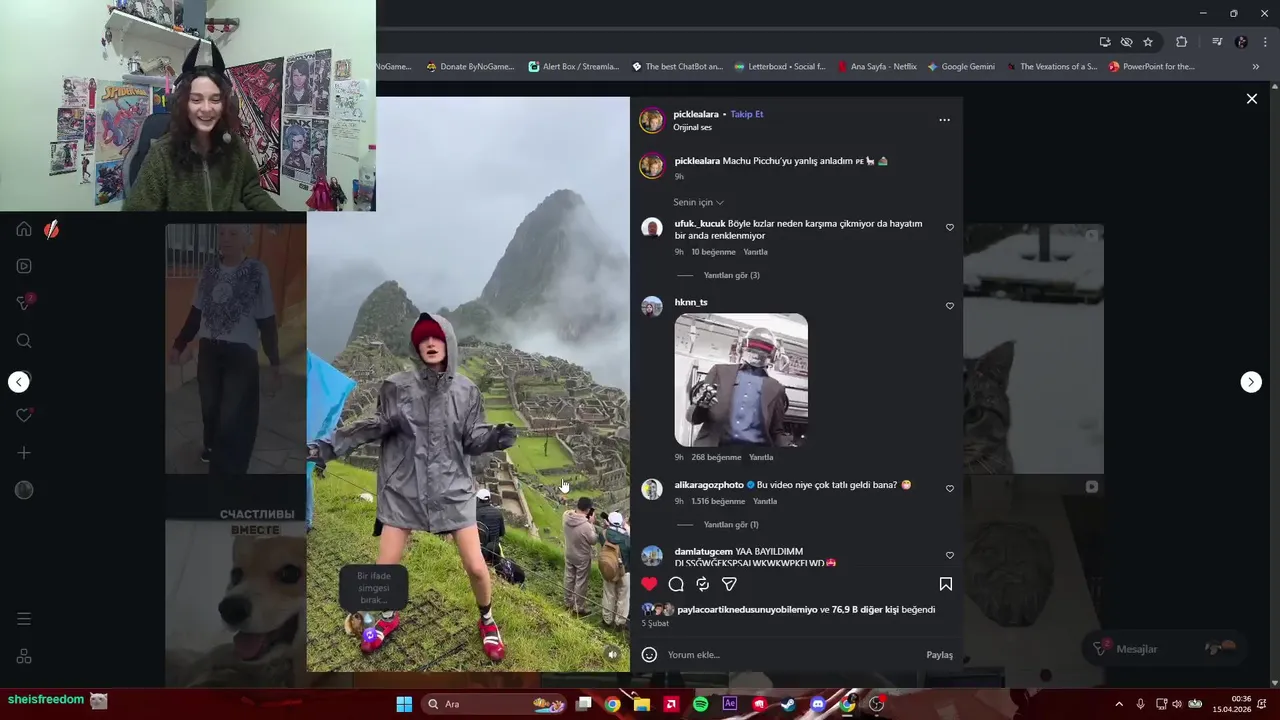
Task: Open the 'Google Gemini' bookmark
Action: click(961, 67)
